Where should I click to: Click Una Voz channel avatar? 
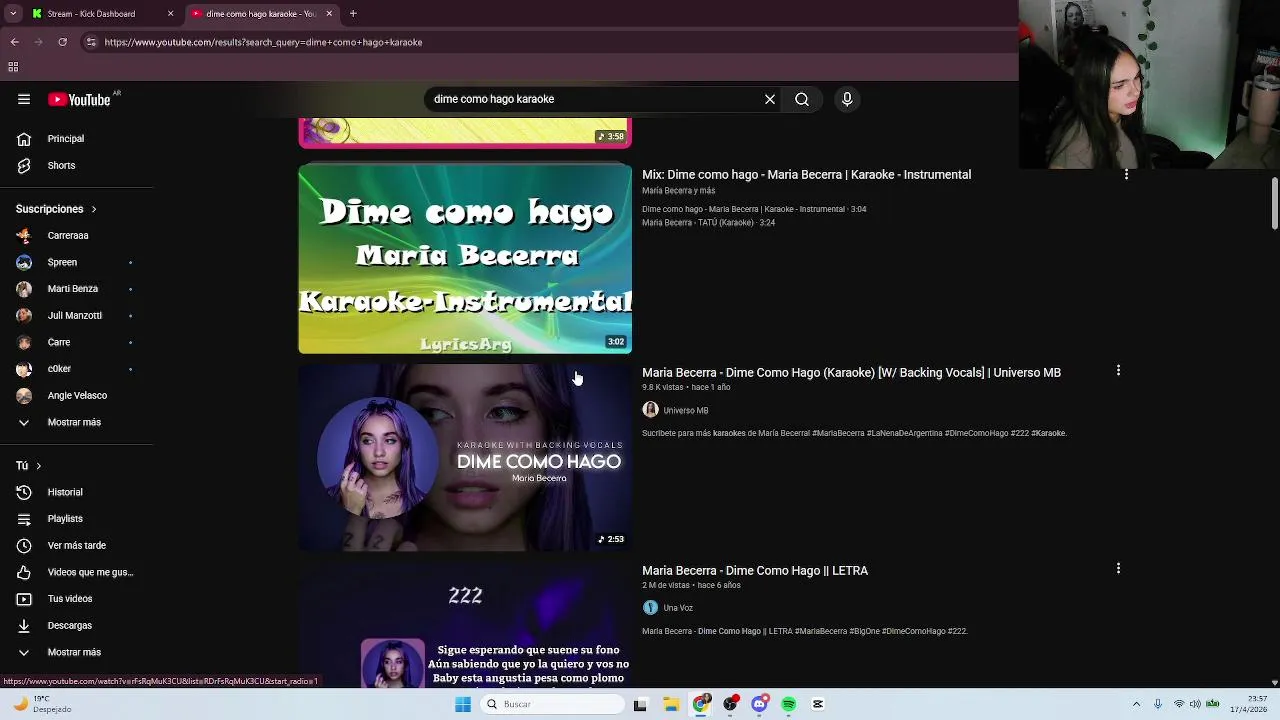coord(650,607)
